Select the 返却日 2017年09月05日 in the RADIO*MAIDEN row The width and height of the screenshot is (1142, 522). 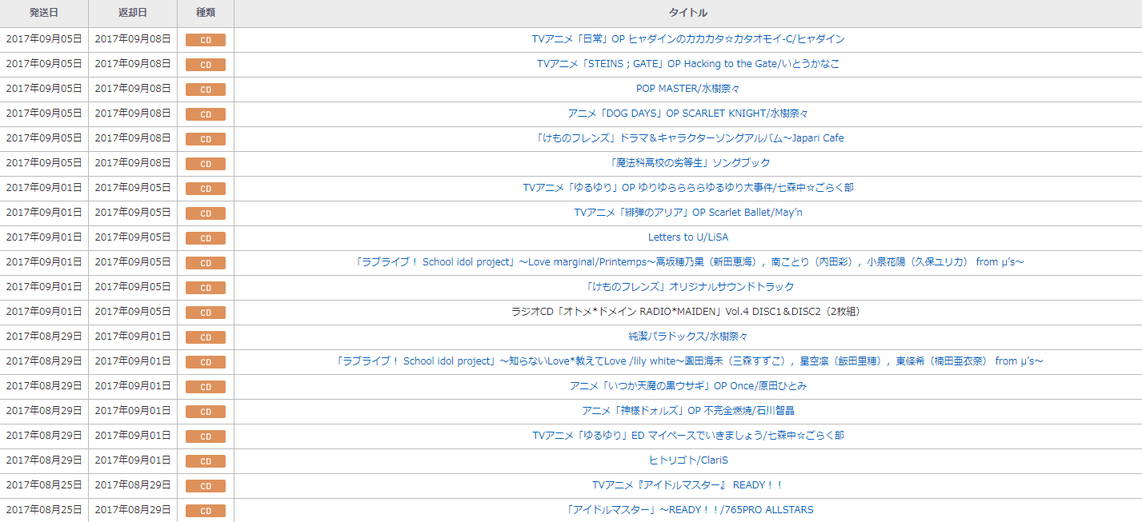(133, 312)
